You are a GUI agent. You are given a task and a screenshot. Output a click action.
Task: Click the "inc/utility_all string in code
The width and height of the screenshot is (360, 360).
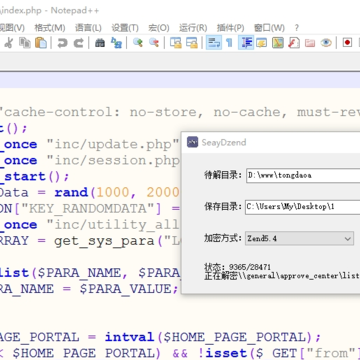click(x=113, y=225)
